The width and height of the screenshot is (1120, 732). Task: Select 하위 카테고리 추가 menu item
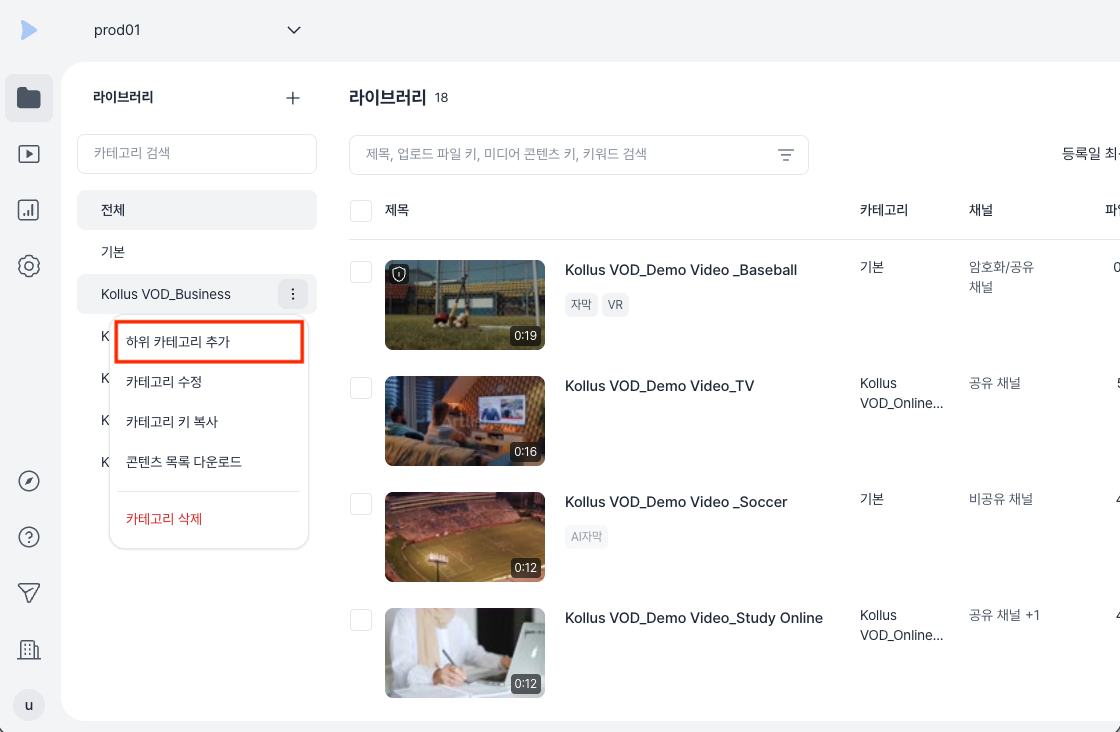click(x=209, y=342)
